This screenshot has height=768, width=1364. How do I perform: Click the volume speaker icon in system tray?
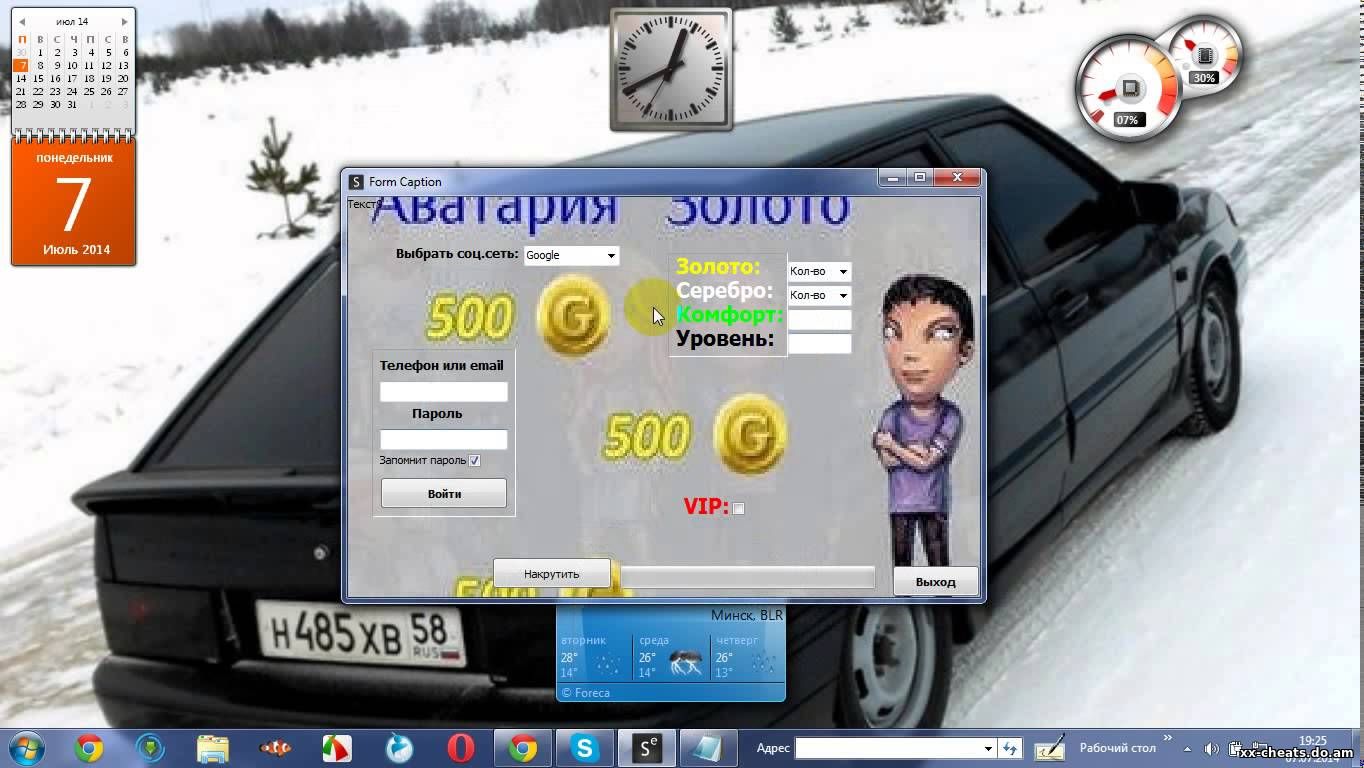(1211, 748)
